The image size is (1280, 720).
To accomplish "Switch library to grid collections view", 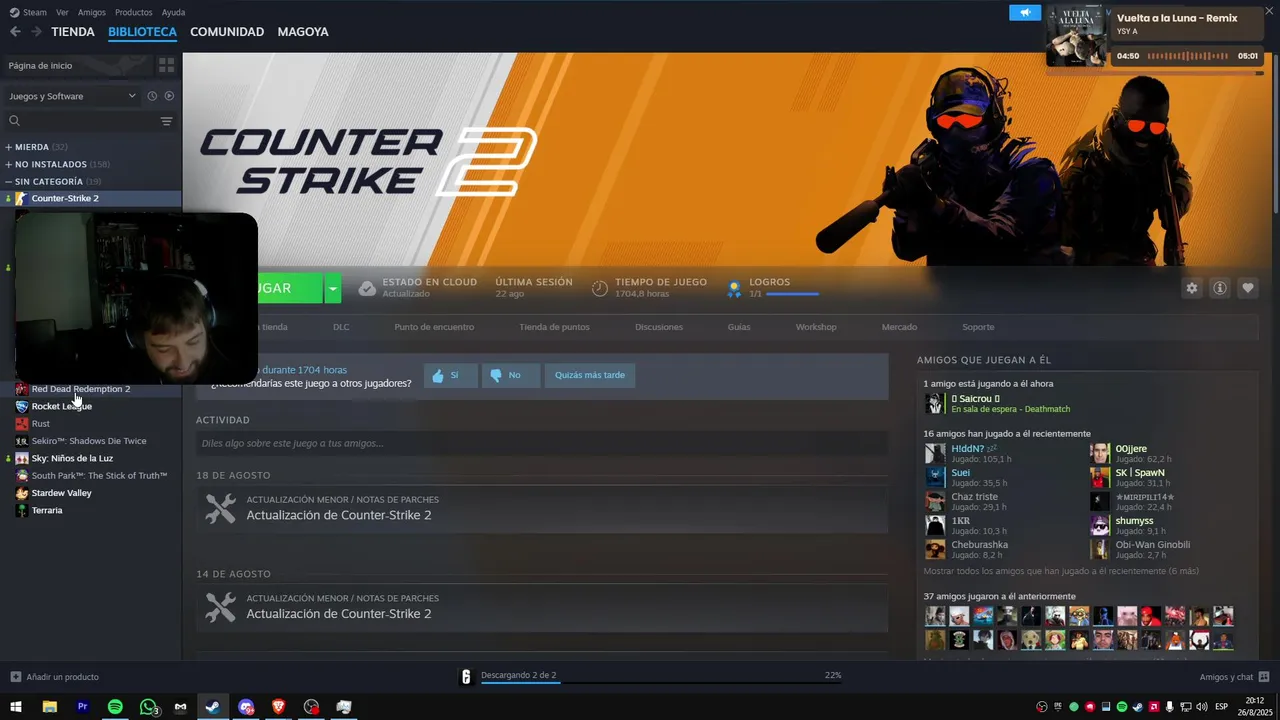I will point(166,65).
